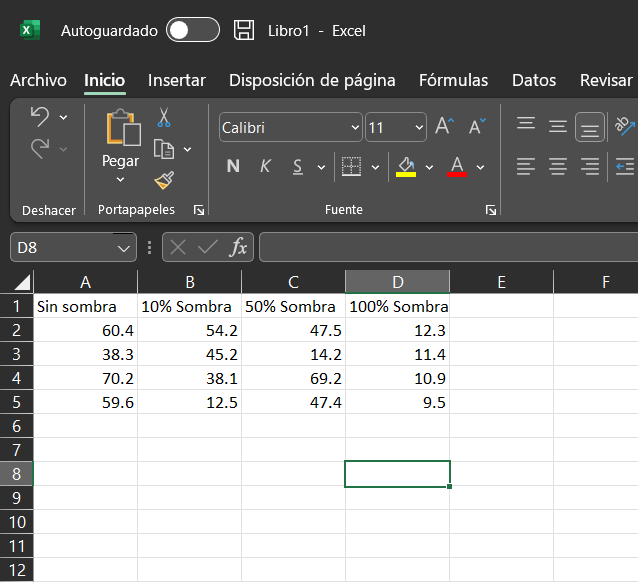Expand the Name Box D8 dropdown
The height and width of the screenshot is (582, 639).
[124, 247]
